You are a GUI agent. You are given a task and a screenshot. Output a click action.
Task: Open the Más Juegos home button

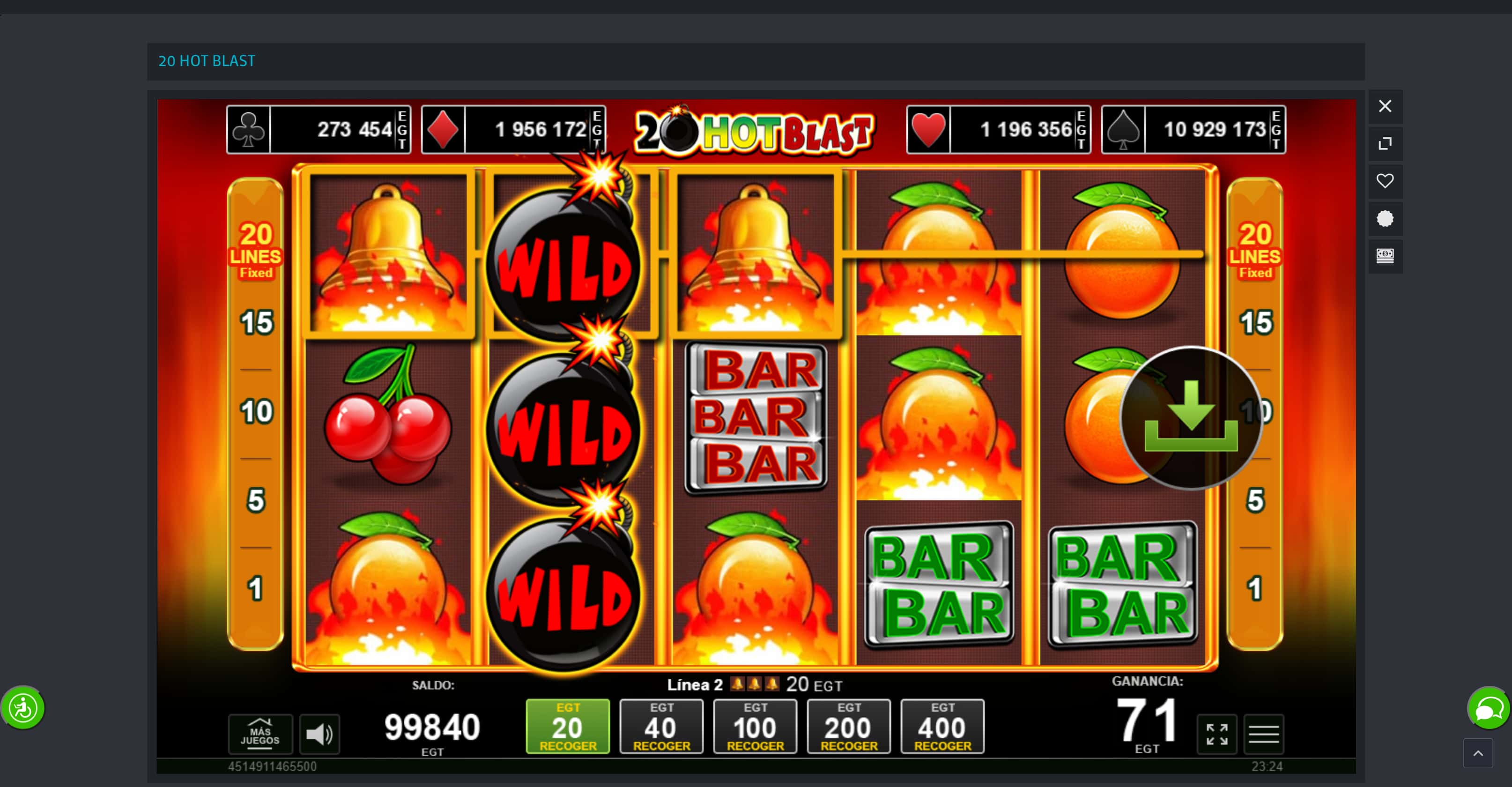click(x=260, y=734)
